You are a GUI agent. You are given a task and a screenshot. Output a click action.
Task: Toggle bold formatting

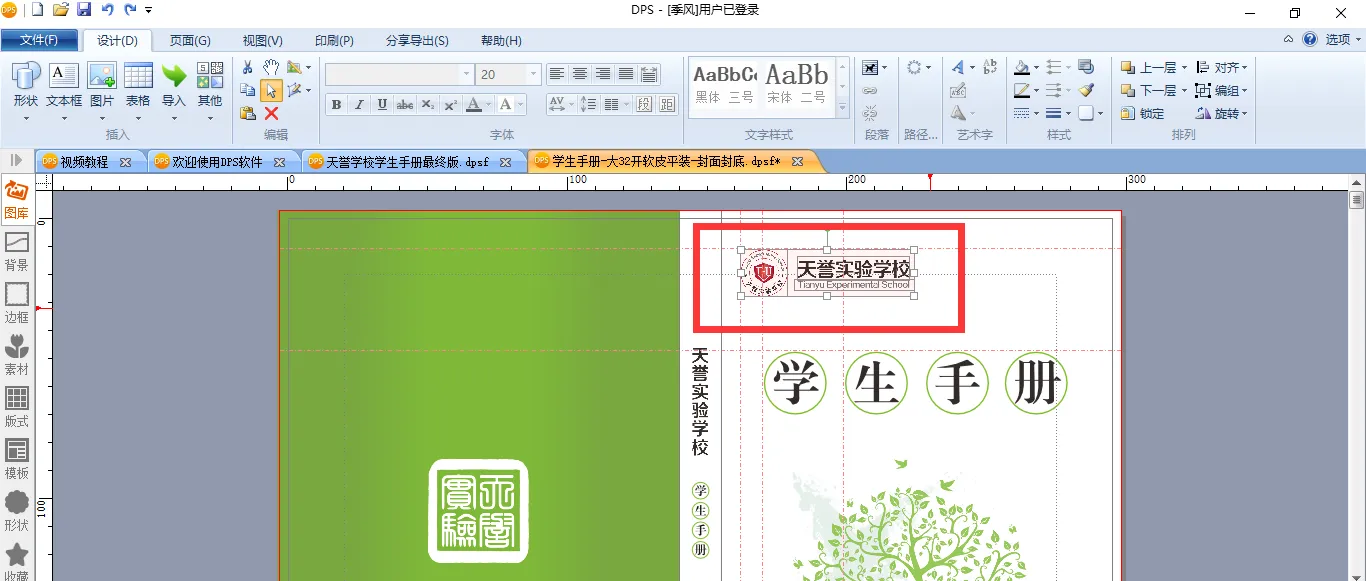click(x=336, y=105)
